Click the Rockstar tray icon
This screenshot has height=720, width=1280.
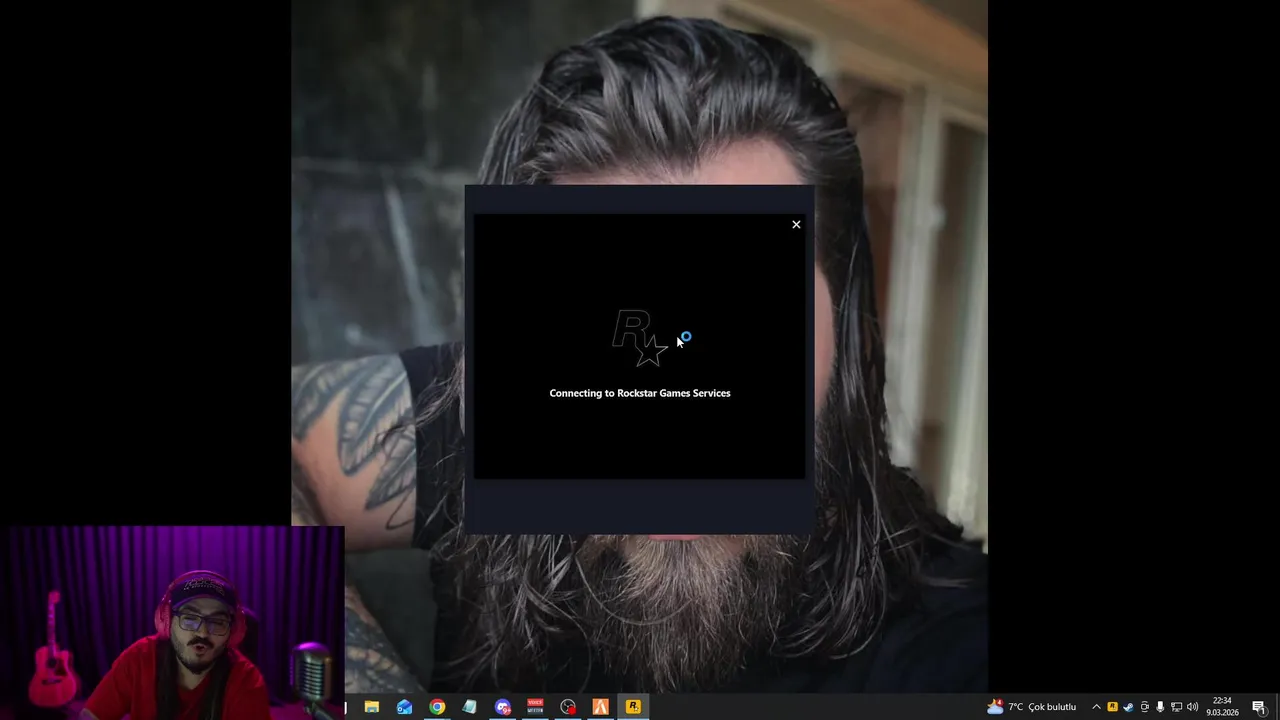pyautogui.click(x=1112, y=707)
